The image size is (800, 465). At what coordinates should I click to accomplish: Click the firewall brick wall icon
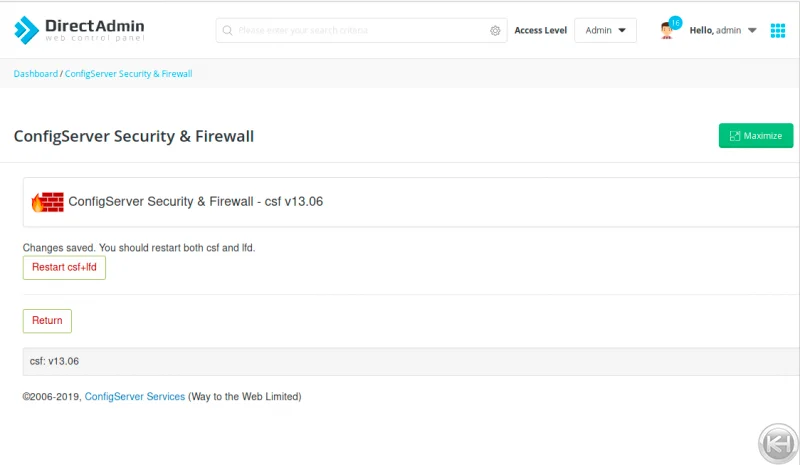47,202
